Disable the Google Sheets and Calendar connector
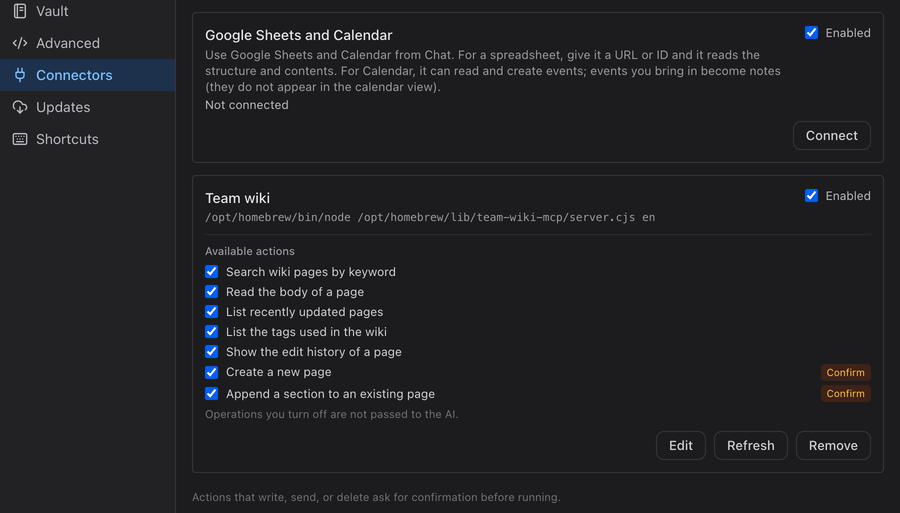 tap(812, 33)
